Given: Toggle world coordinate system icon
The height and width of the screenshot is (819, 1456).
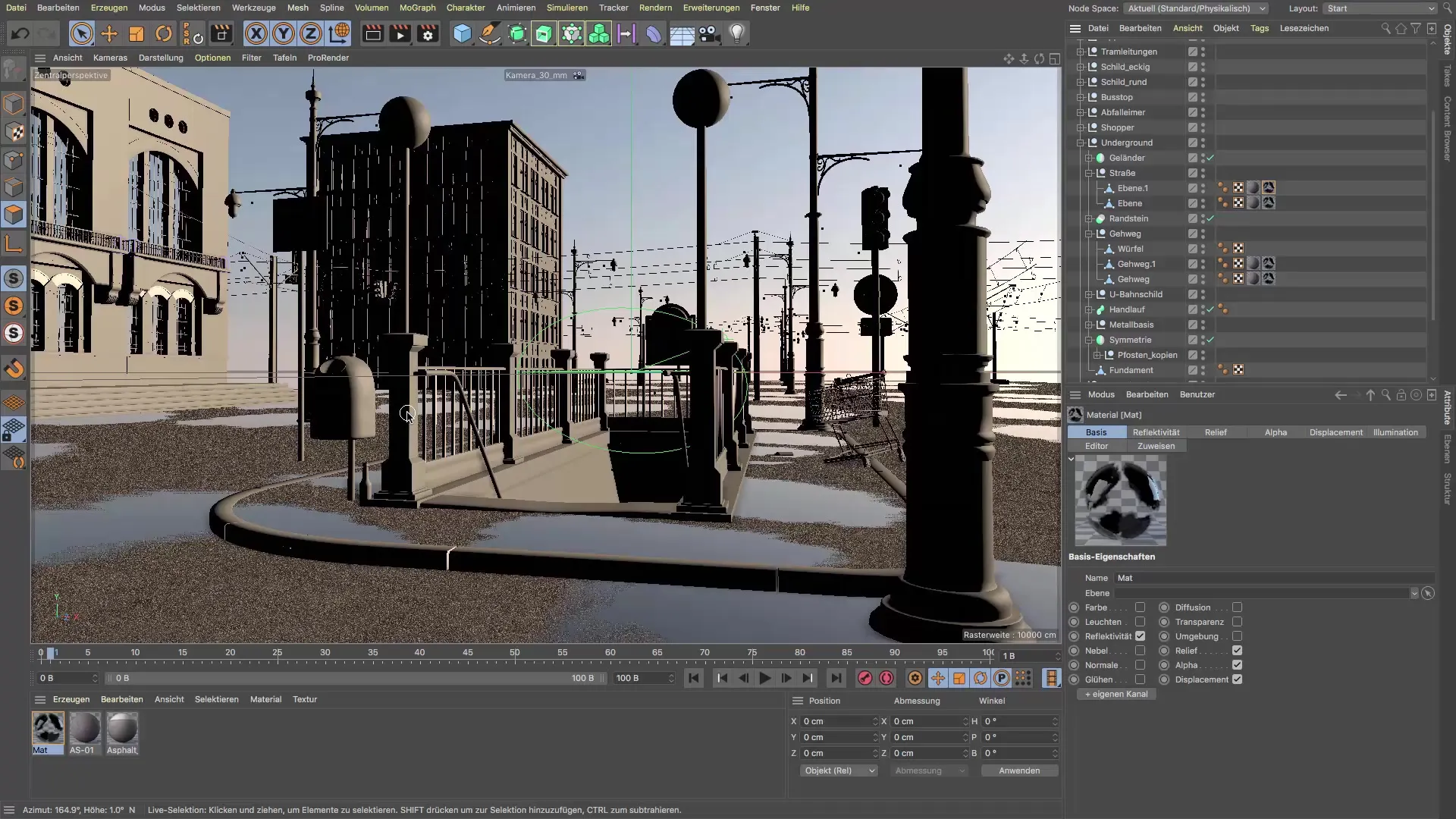Looking at the screenshot, I should pyautogui.click(x=339, y=33).
